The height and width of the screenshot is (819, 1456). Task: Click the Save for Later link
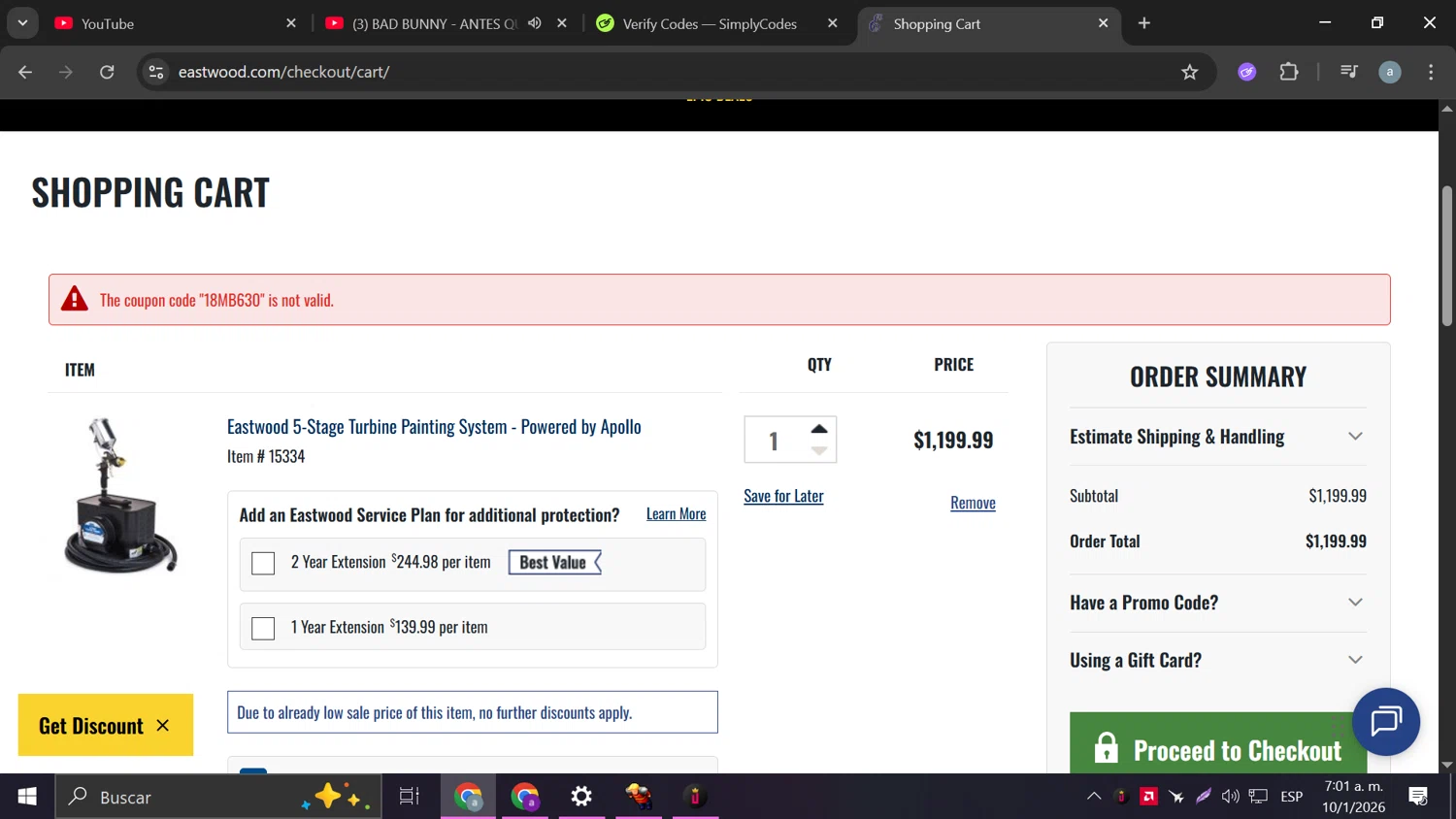783,496
